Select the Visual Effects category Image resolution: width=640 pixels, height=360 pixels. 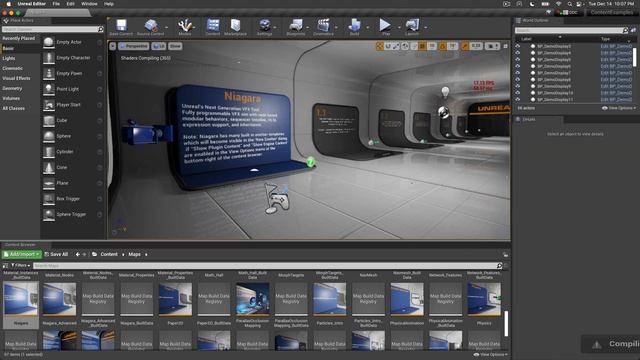tap(16, 78)
